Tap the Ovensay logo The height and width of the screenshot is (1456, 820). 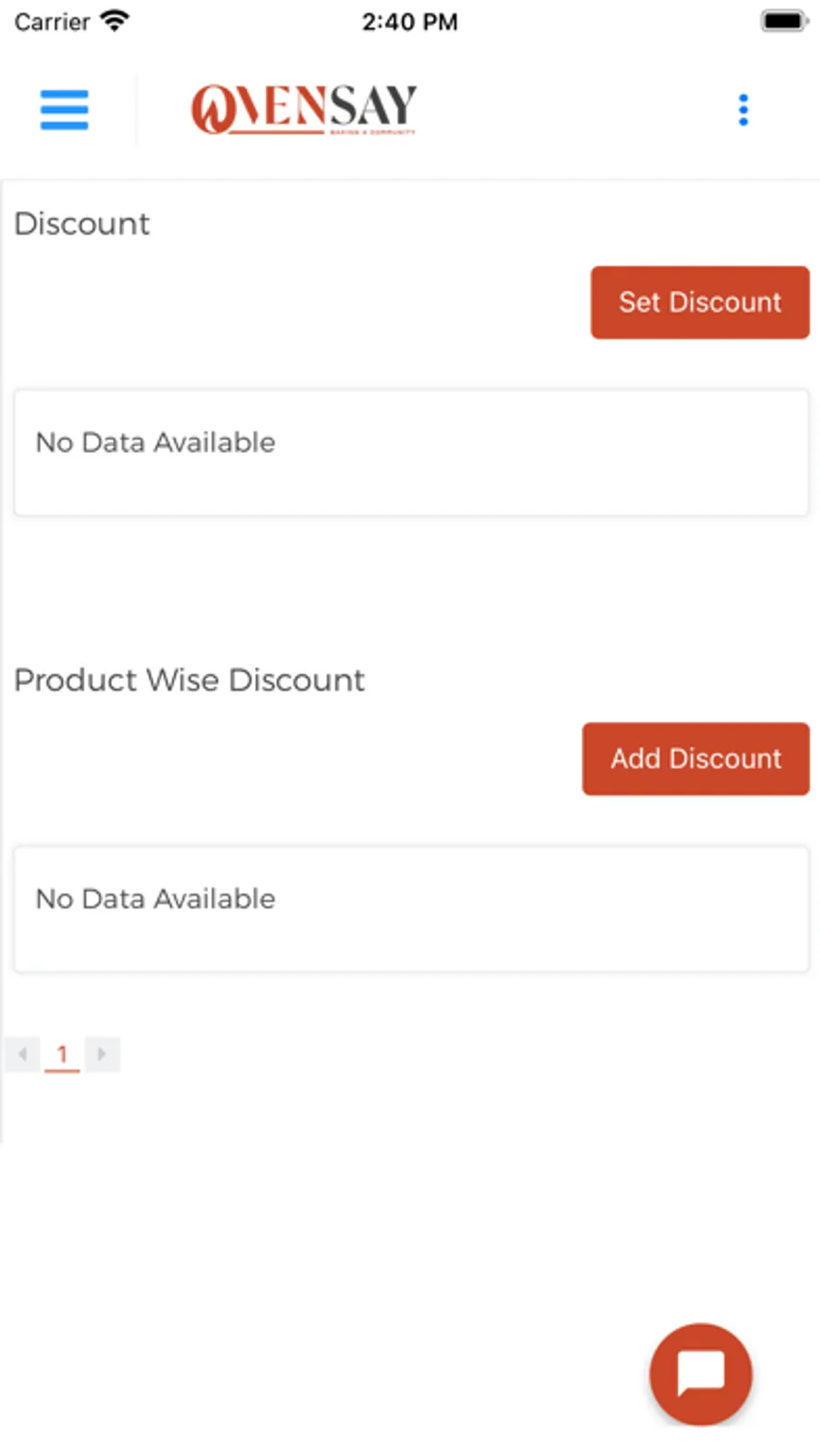[303, 108]
